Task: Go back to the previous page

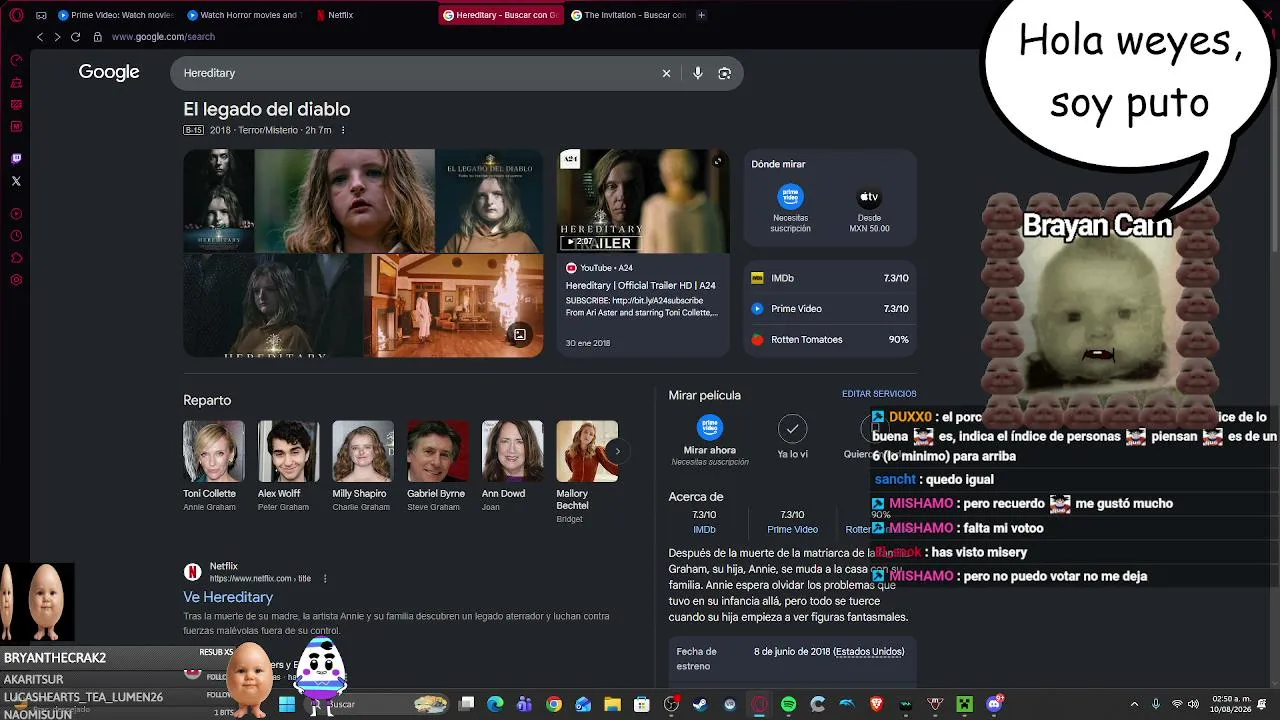Action: 40,37
